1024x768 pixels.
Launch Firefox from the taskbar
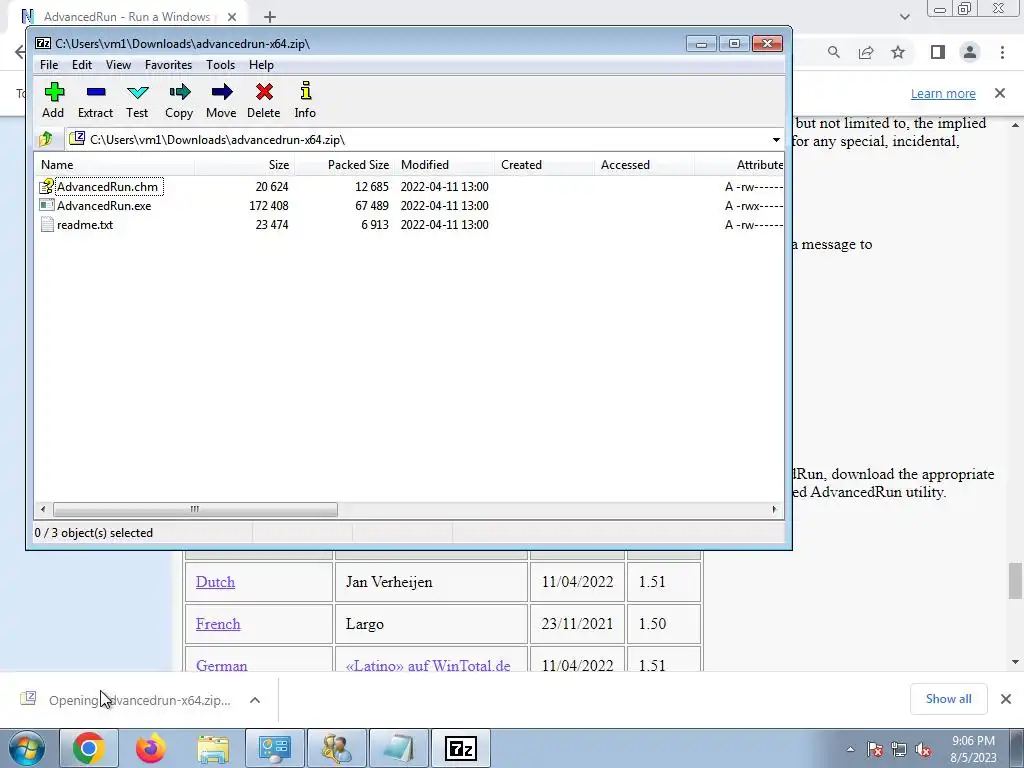(x=151, y=748)
